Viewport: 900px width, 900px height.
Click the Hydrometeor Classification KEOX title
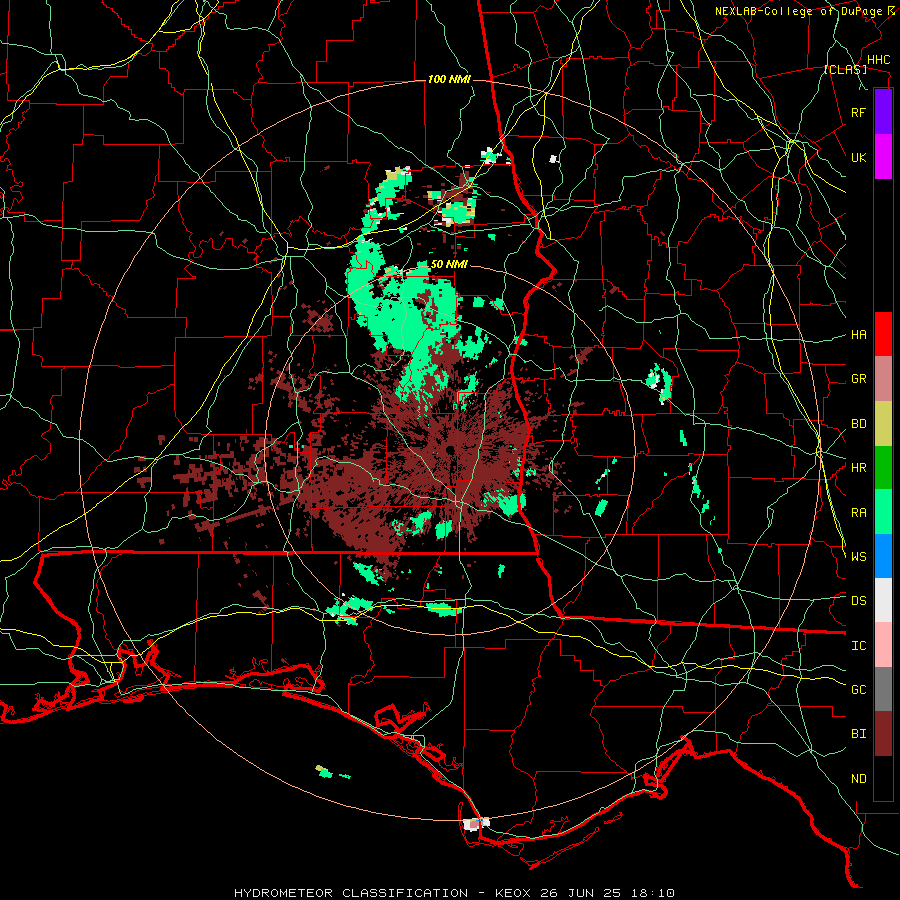454,893
